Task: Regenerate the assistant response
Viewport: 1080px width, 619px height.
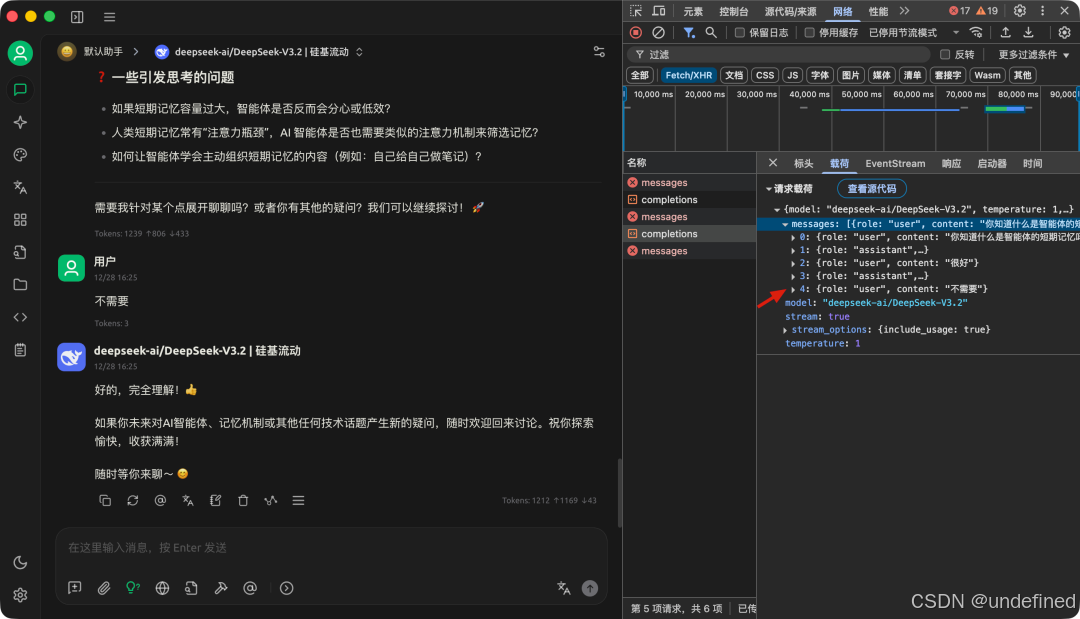Action: (x=132, y=500)
